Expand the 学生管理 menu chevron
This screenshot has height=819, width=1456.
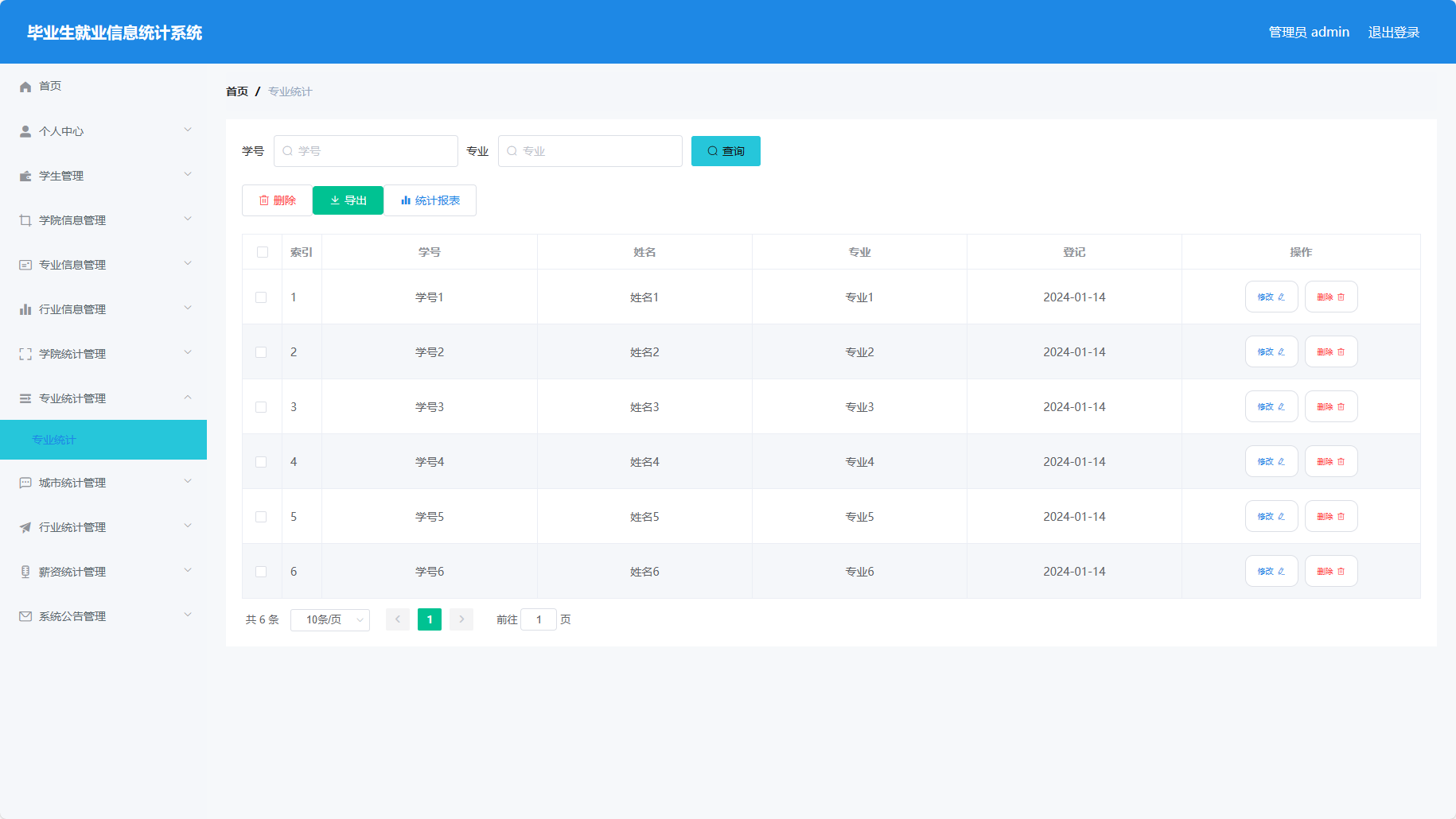(188, 174)
